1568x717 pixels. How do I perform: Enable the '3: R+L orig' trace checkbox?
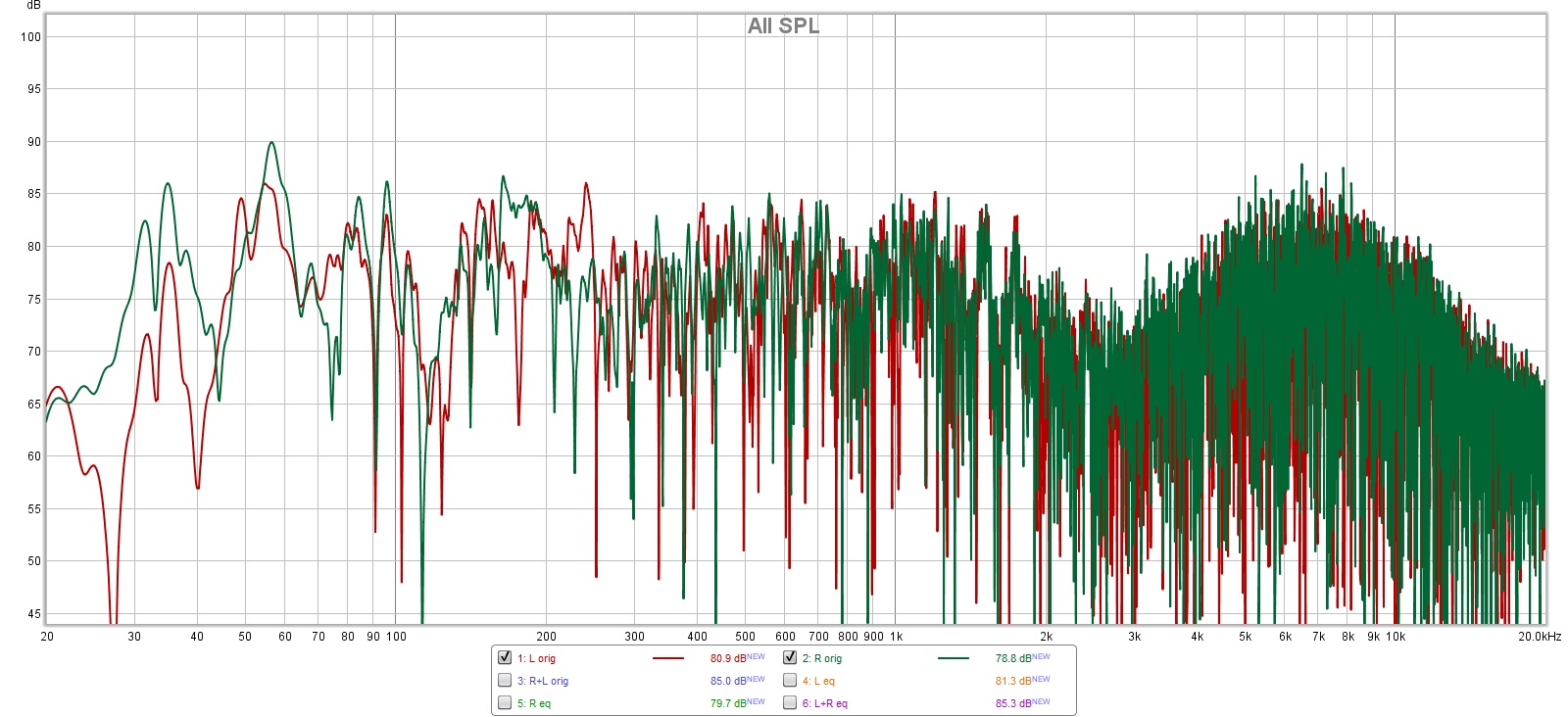505,680
